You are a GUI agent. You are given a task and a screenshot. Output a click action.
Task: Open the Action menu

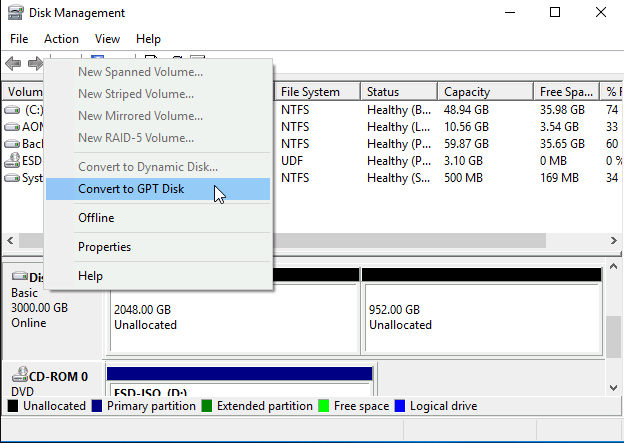(61, 39)
